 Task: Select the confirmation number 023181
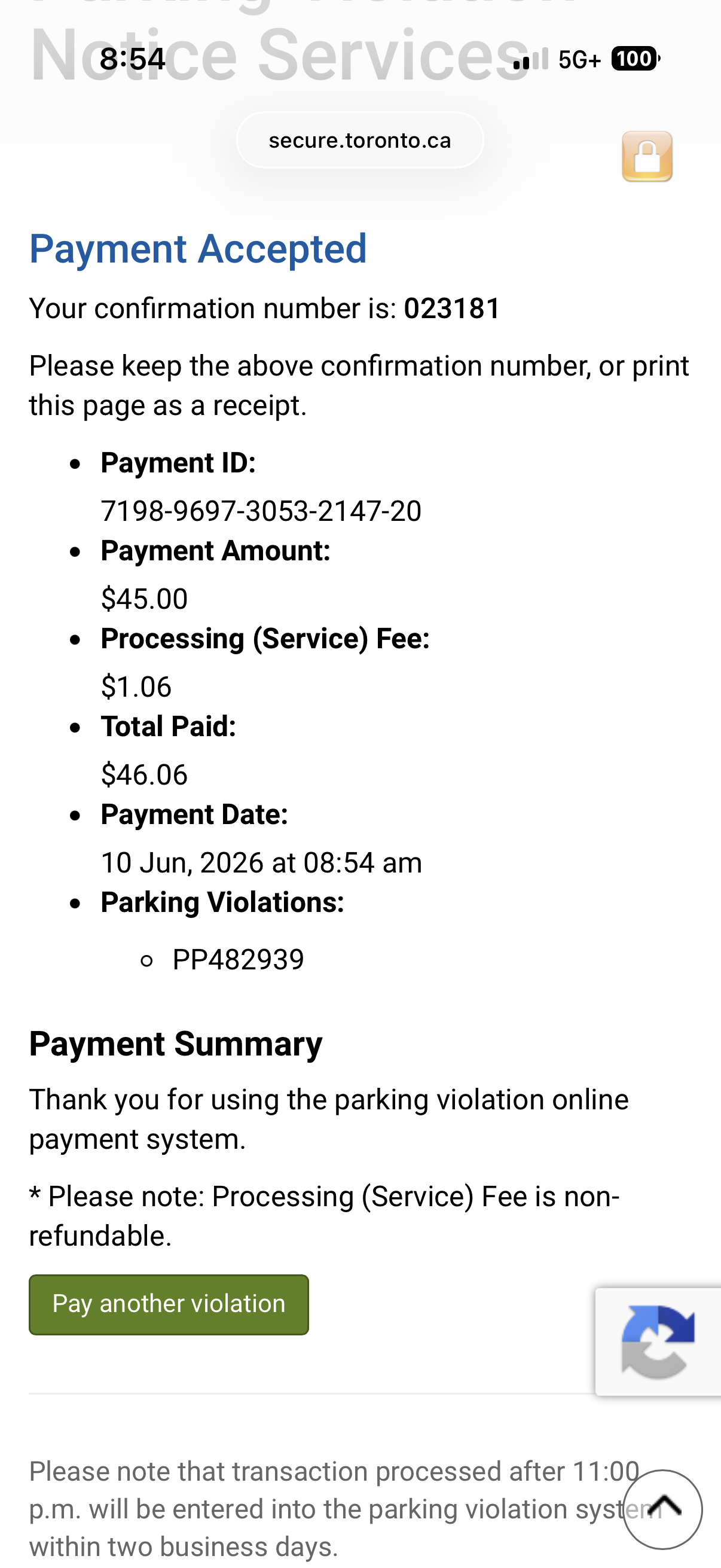point(452,308)
